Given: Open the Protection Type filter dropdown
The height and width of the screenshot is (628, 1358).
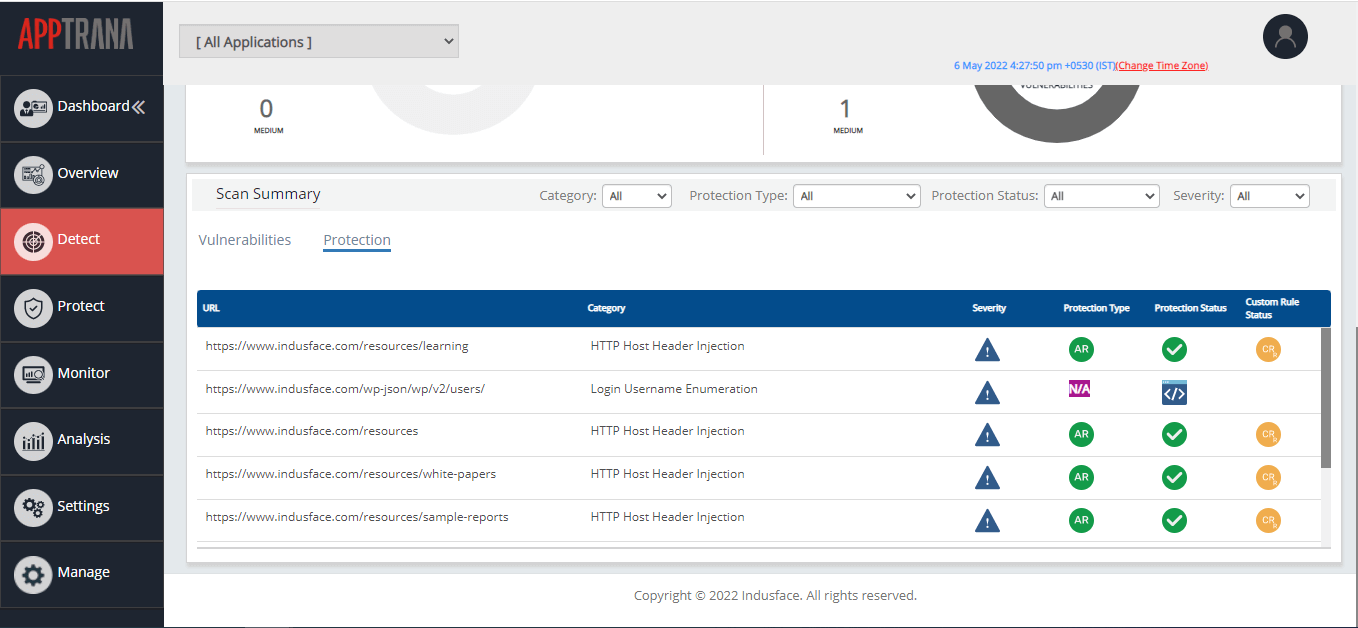Looking at the screenshot, I should click(857, 196).
